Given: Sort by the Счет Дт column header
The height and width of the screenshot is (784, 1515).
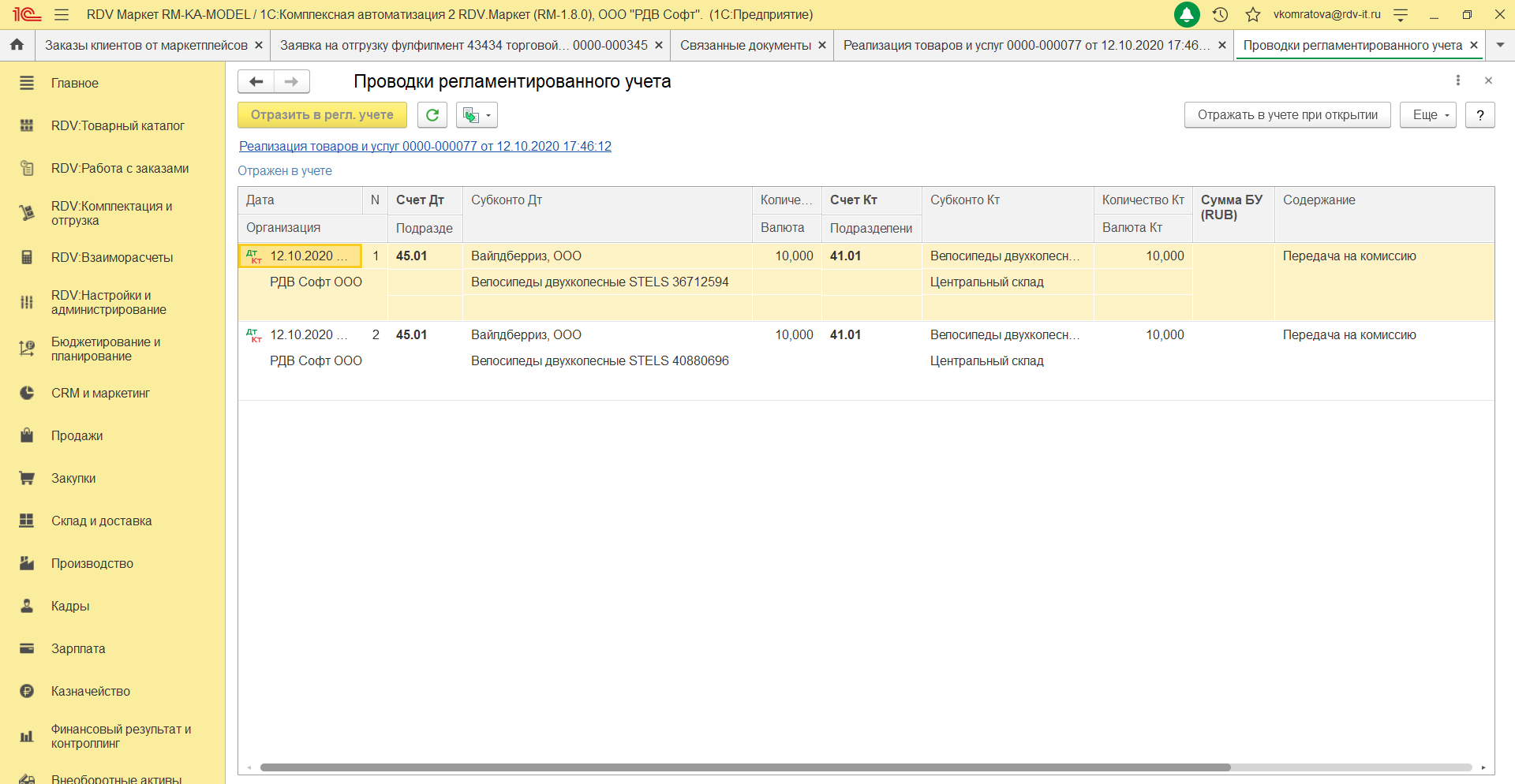Looking at the screenshot, I should pos(425,200).
